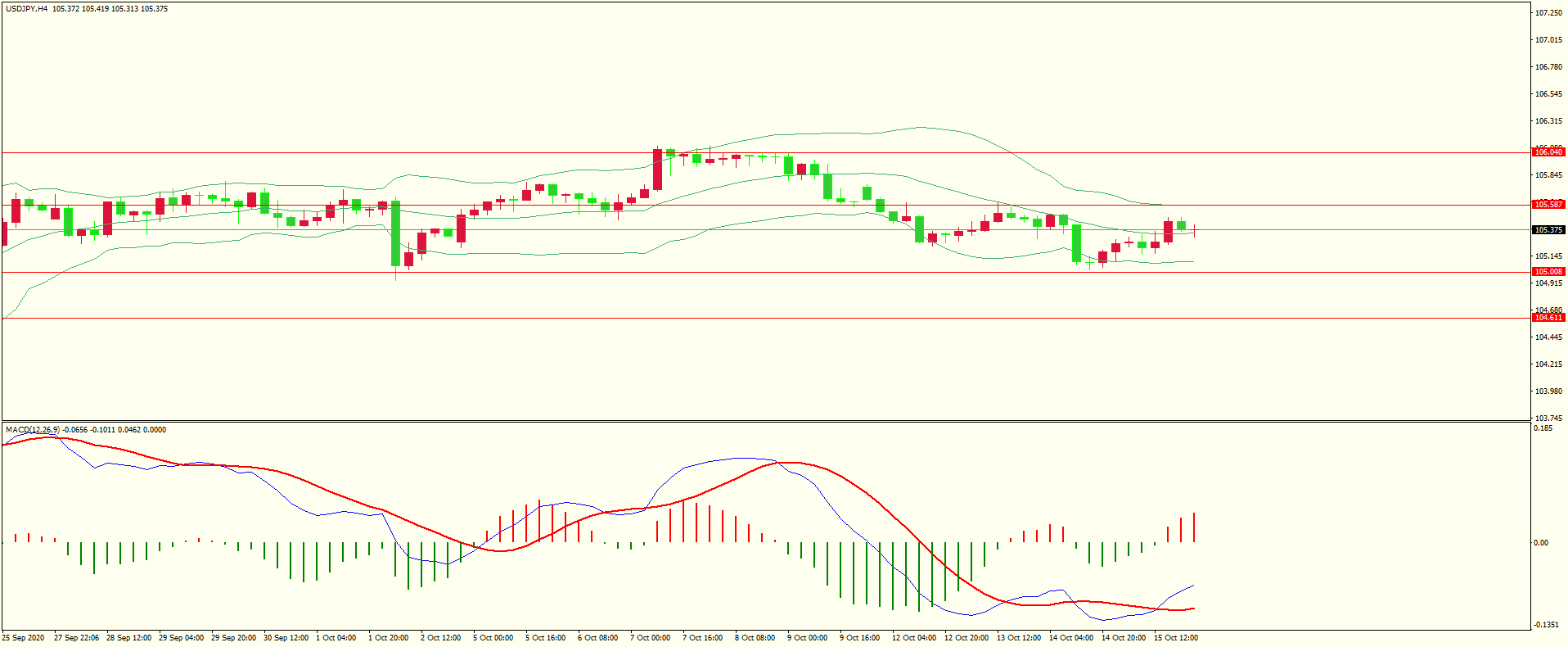Select the -0.1351 MACD scale value
Screen dimensions: 1568x647
coord(1546,625)
